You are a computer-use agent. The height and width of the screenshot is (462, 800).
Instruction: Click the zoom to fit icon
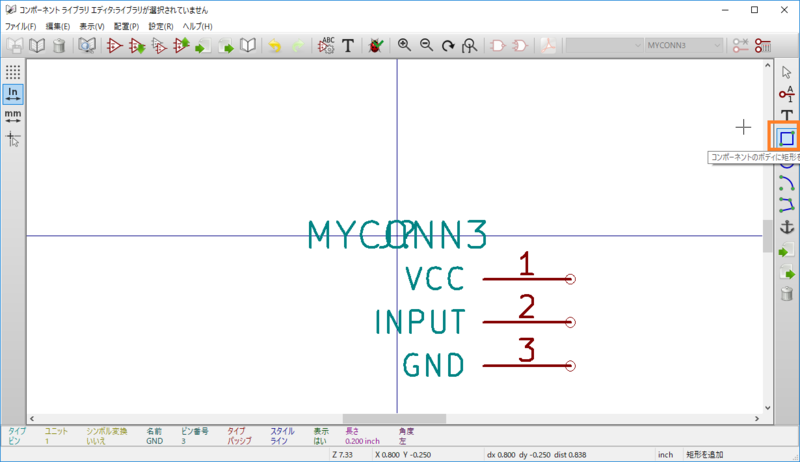(x=470, y=46)
